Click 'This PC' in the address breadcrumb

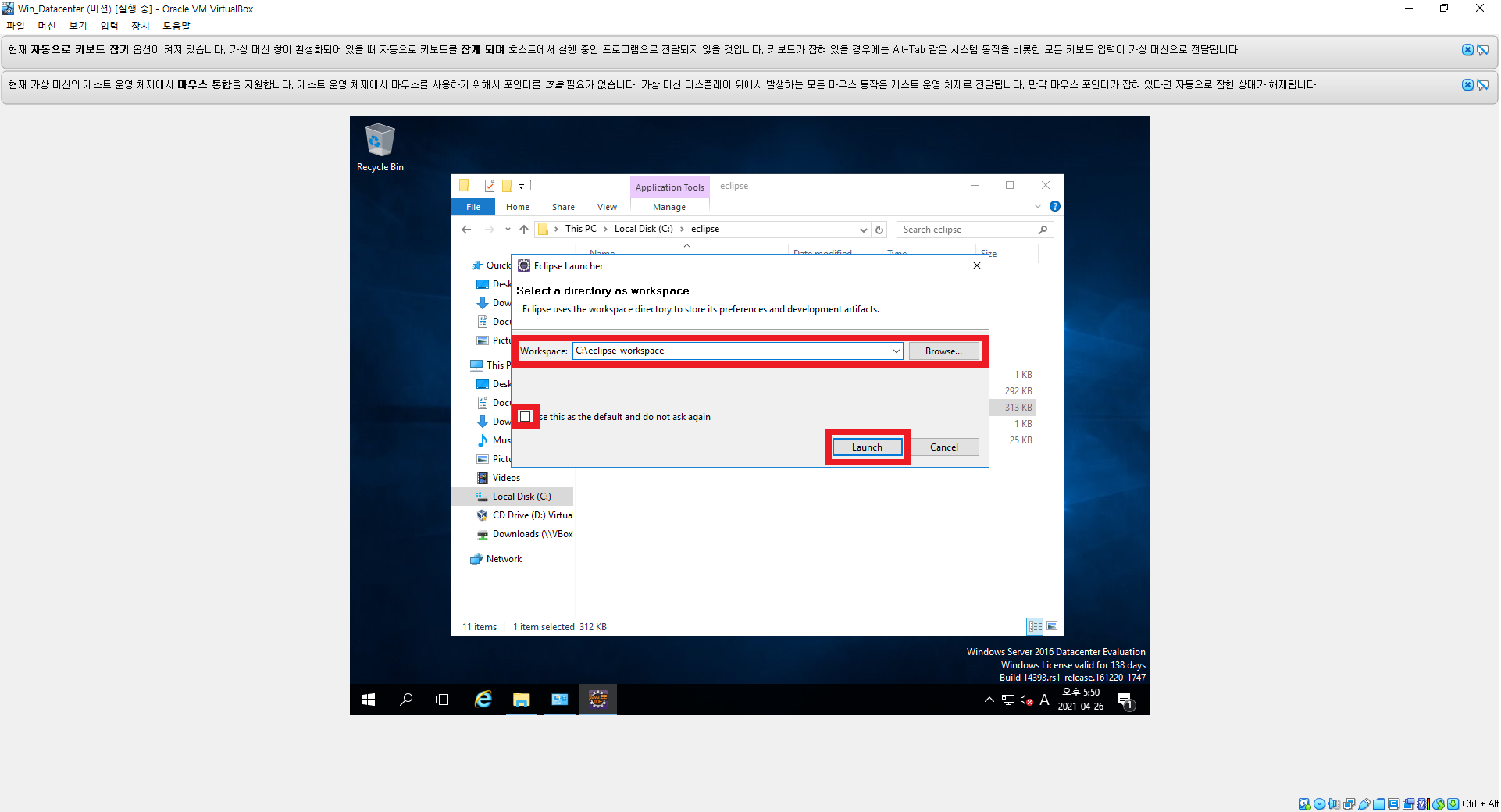pos(580,229)
